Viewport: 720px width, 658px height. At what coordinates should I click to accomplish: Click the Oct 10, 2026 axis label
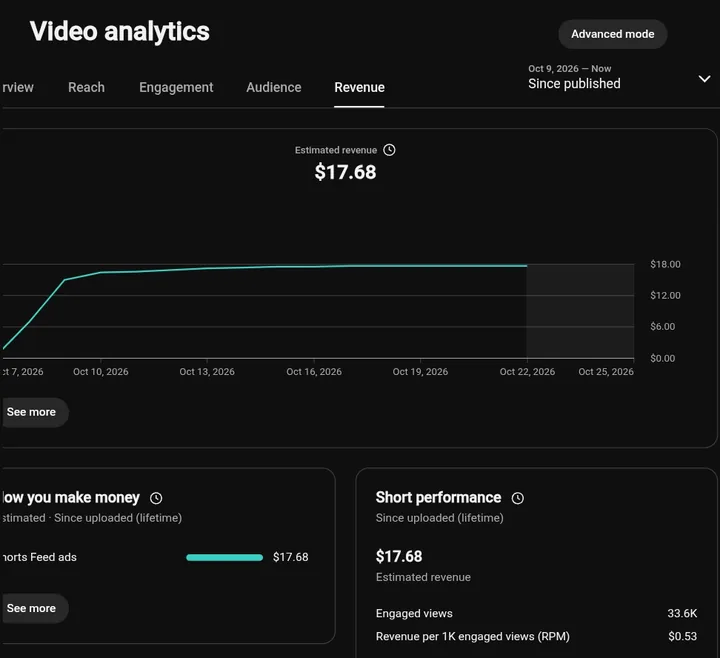point(101,371)
